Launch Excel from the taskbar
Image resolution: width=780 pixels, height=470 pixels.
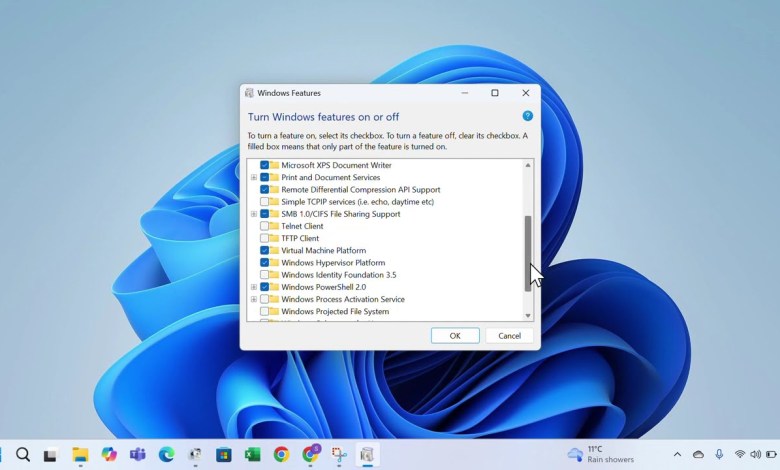pos(252,454)
